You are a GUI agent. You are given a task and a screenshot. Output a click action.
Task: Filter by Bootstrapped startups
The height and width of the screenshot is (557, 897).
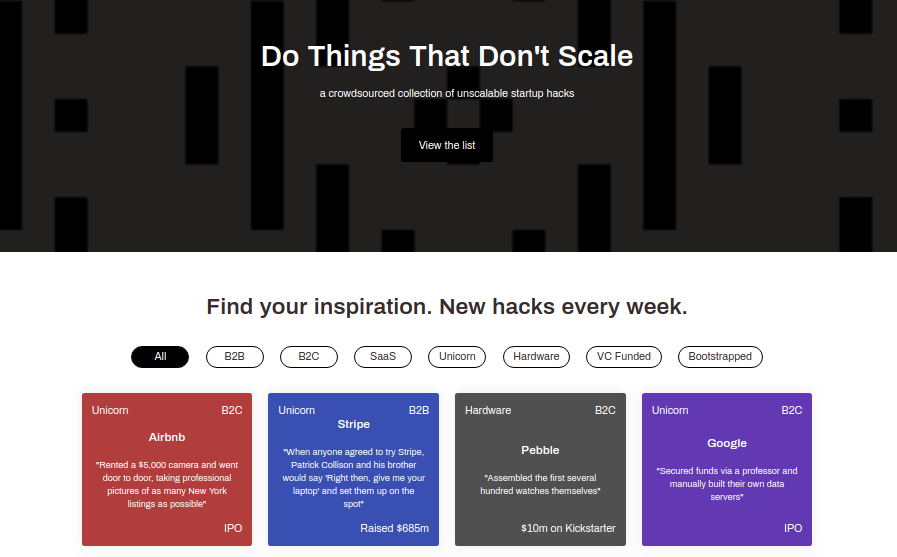[x=720, y=356]
